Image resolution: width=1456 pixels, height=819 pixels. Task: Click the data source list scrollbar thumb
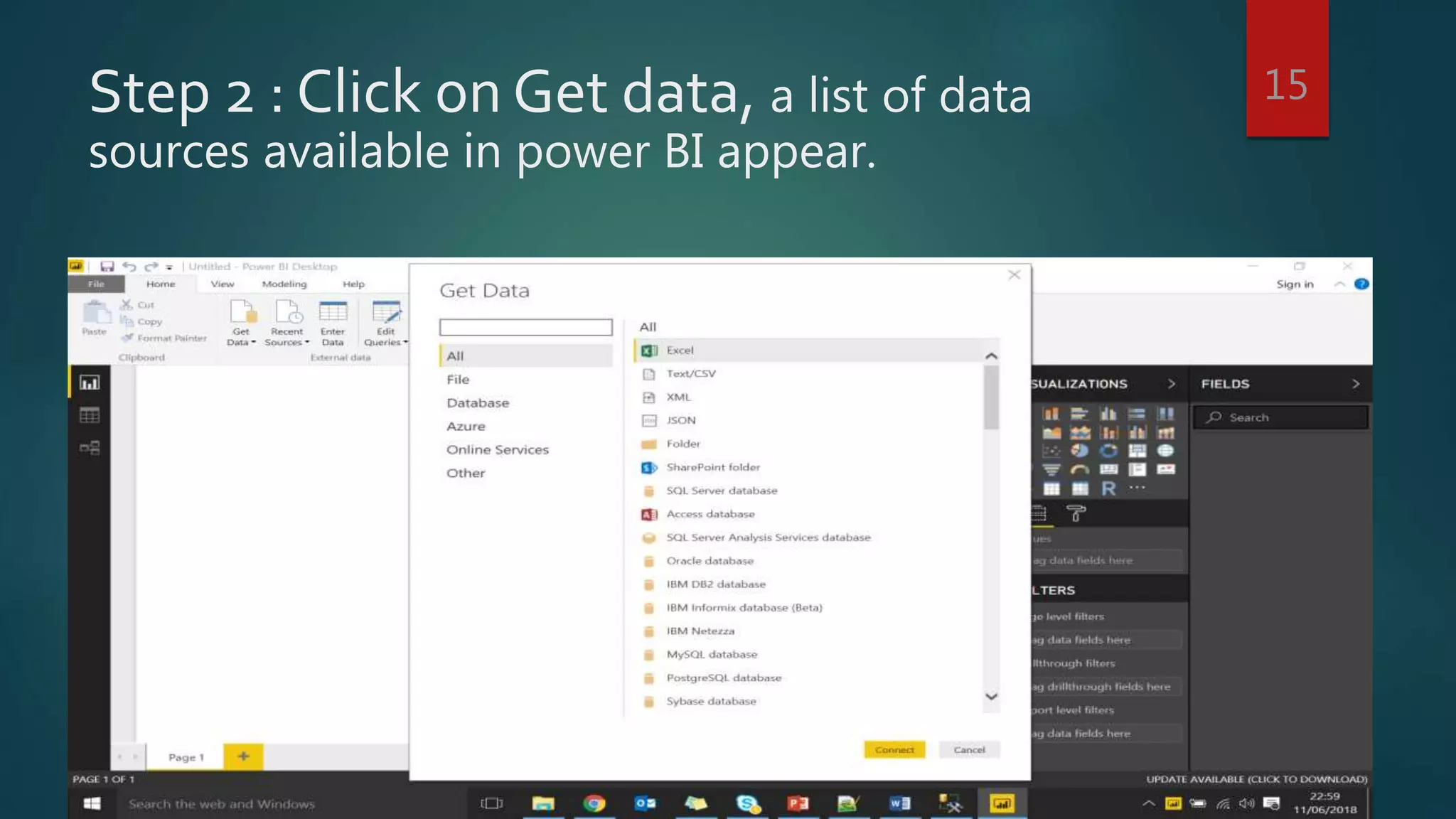[991, 397]
